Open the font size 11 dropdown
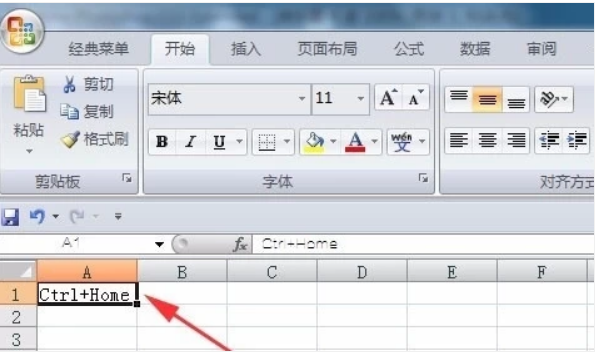Screen dimensions: 601x360 (360, 99)
